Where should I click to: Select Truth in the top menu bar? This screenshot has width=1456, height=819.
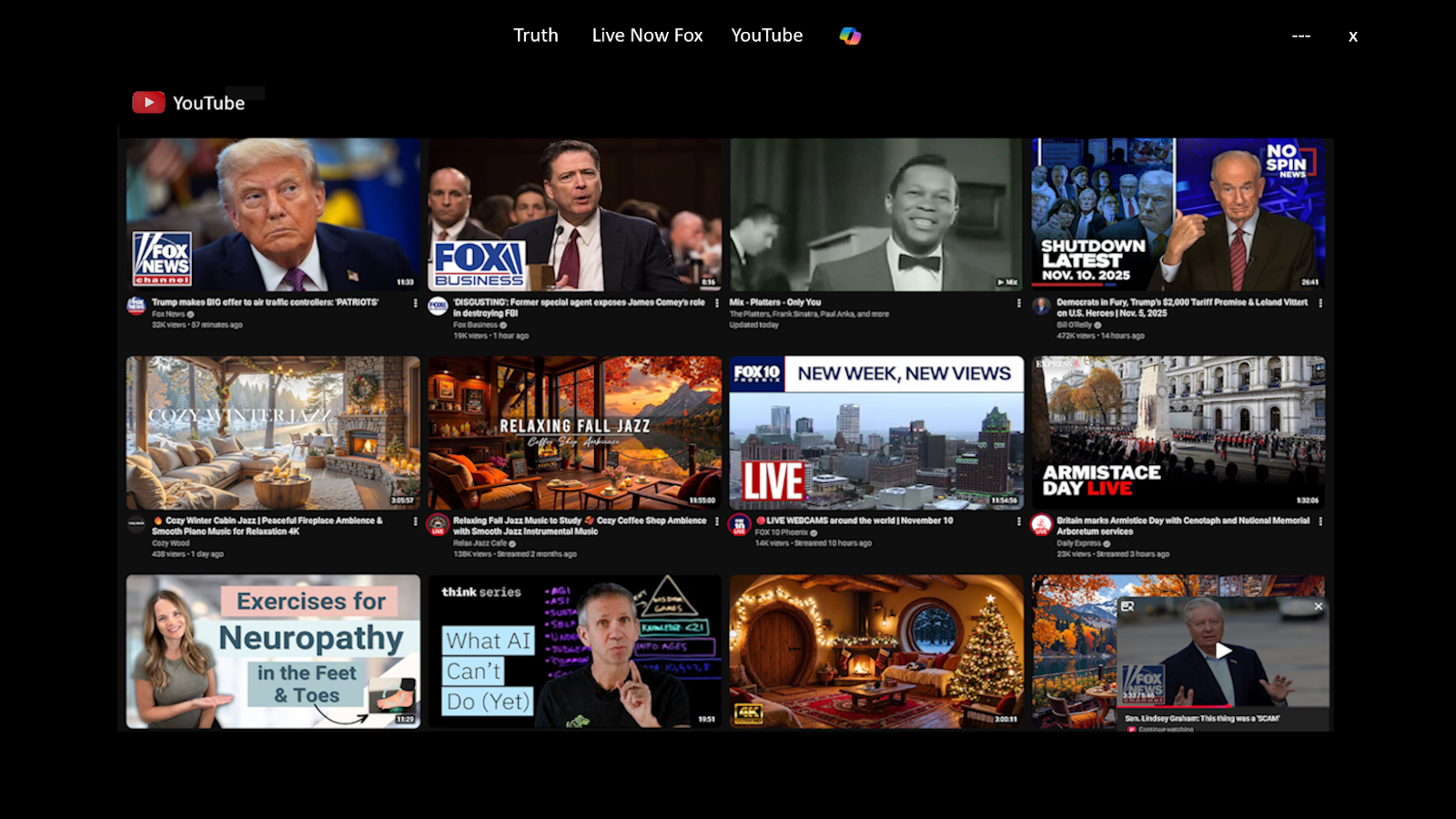(535, 35)
